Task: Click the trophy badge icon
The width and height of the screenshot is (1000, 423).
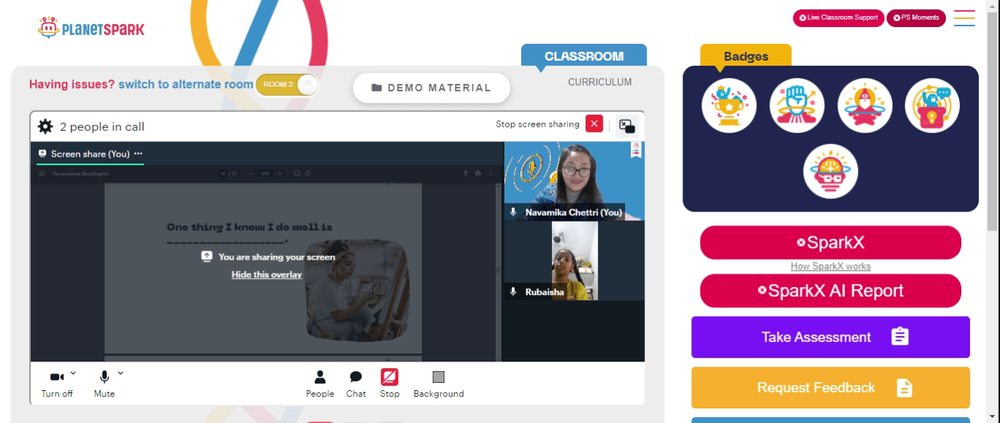Action: (x=729, y=105)
